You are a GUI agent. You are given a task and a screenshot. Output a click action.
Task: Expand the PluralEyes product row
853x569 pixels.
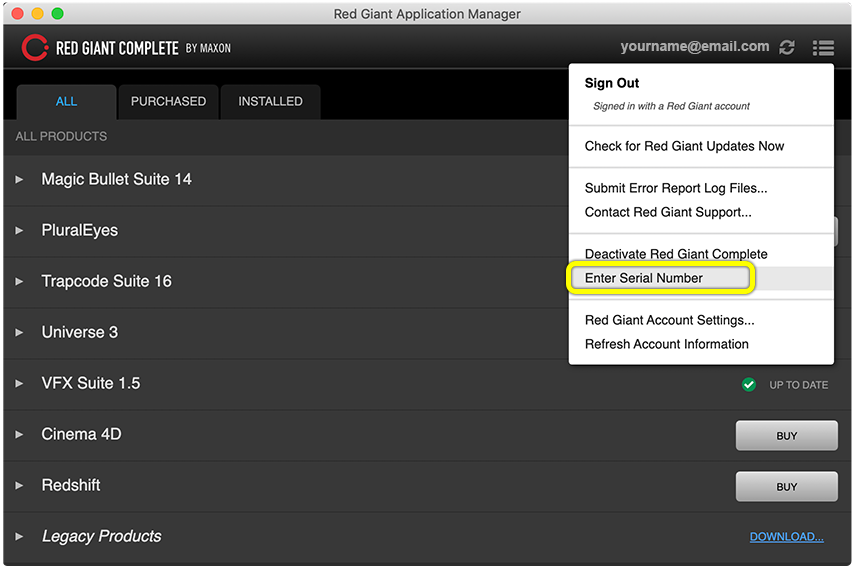point(19,230)
